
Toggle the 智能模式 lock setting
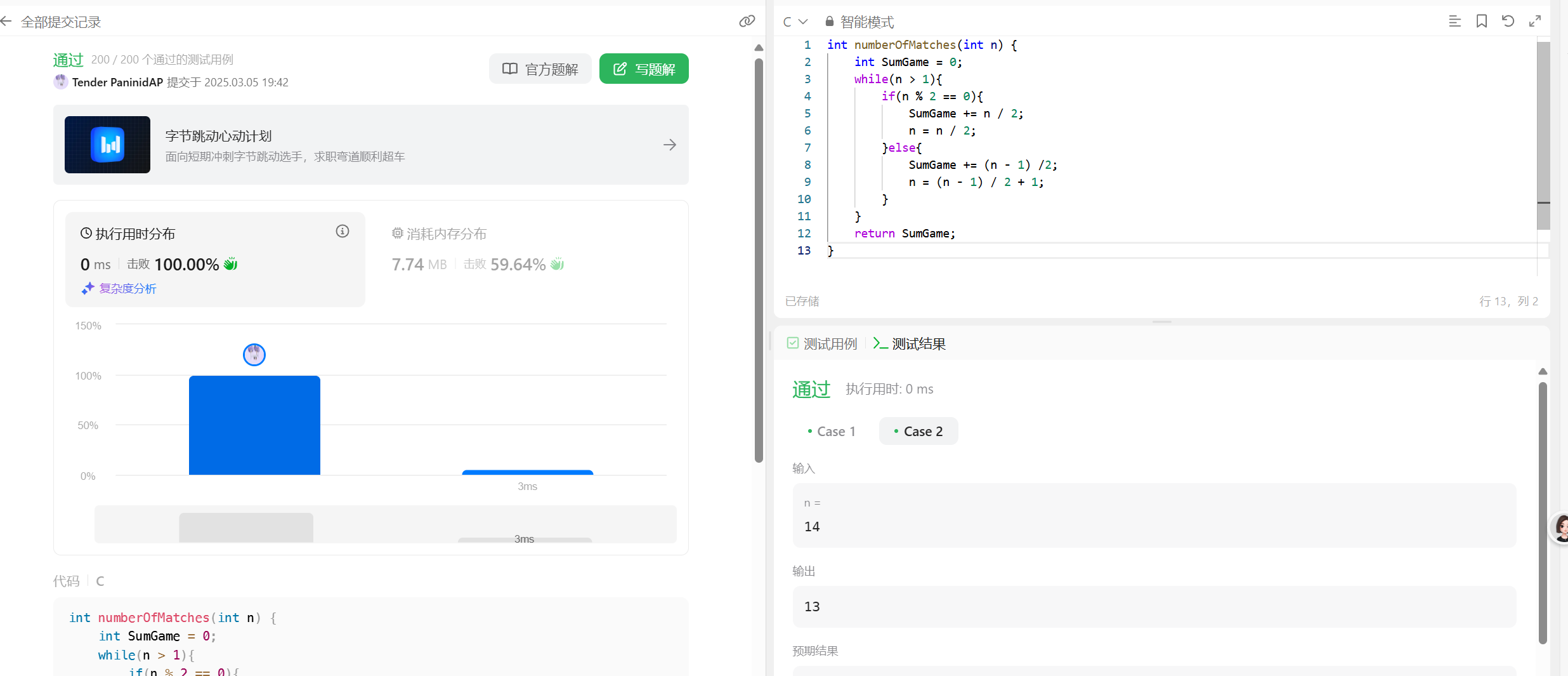point(859,22)
